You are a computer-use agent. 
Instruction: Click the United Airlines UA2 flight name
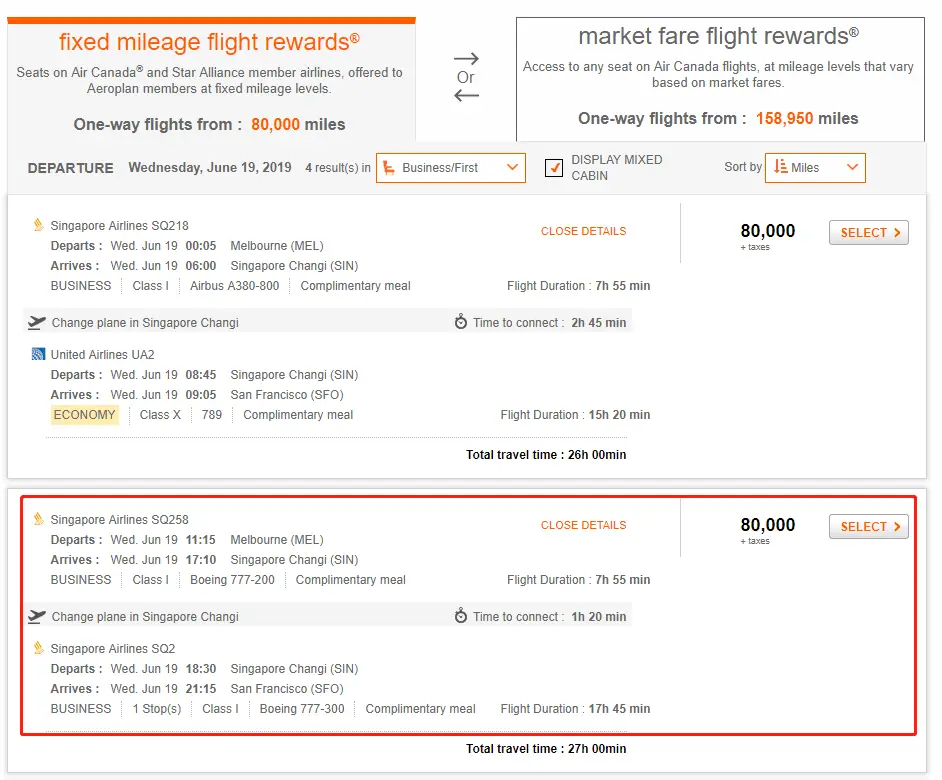[x=103, y=355]
